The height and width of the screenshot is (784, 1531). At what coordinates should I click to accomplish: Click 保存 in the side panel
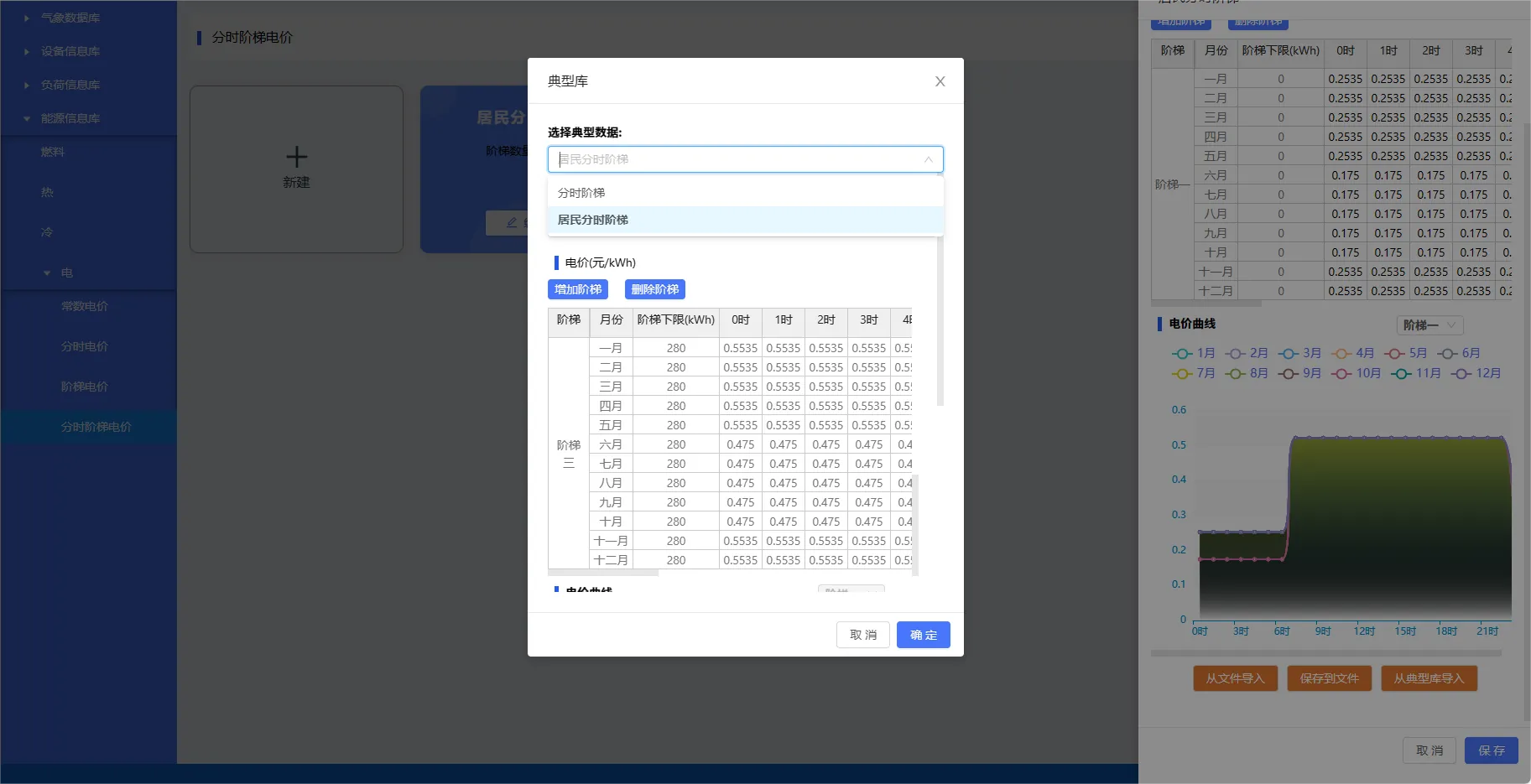coord(1492,750)
